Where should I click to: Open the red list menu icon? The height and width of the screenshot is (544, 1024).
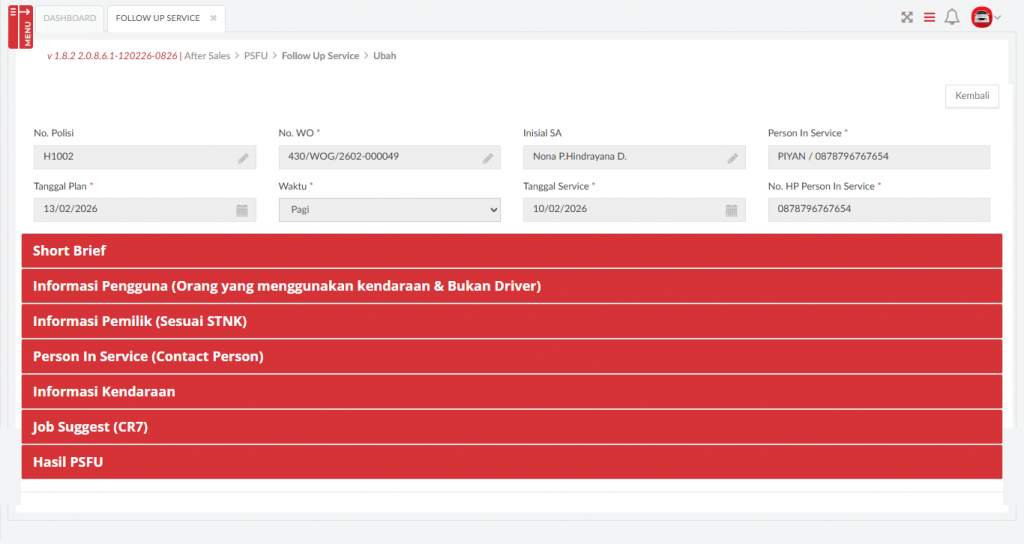coord(929,17)
